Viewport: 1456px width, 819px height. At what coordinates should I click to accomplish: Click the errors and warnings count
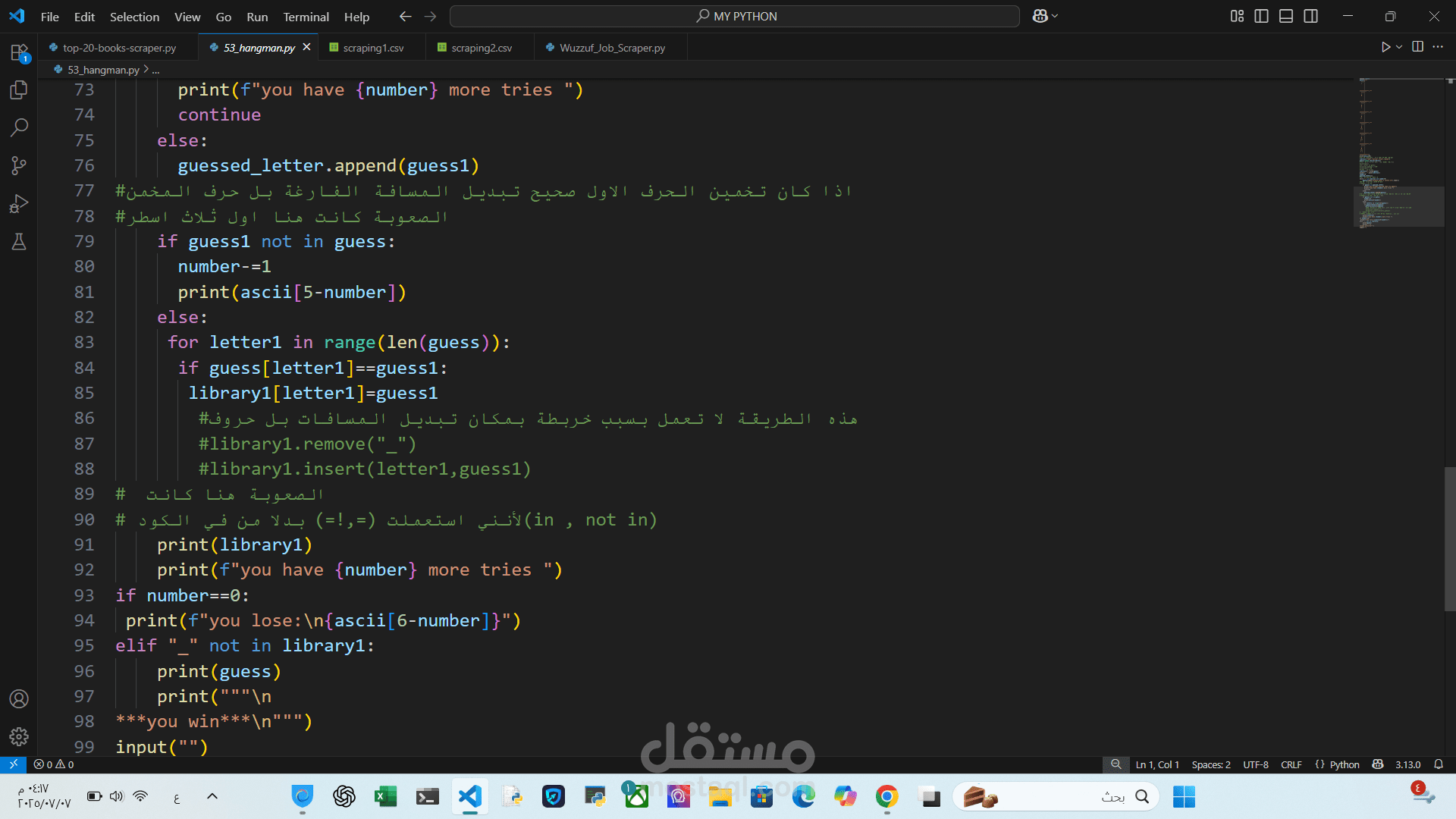54,764
